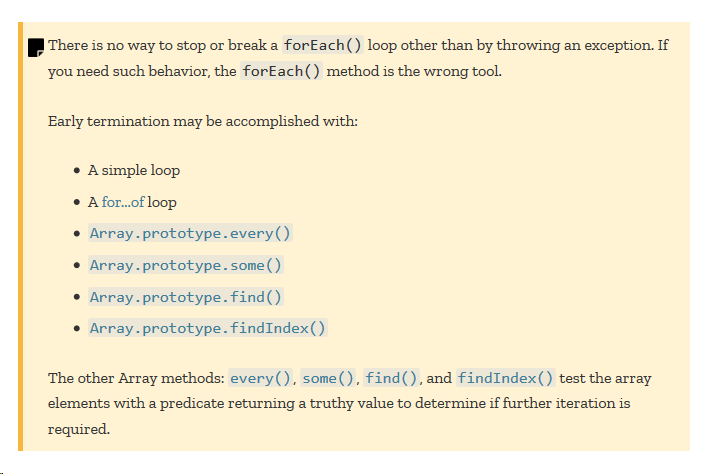Image resolution: width=714 pixels, height=474 pixels.
Task: Click the final word "required."
Action: click(x=79, y=429)
